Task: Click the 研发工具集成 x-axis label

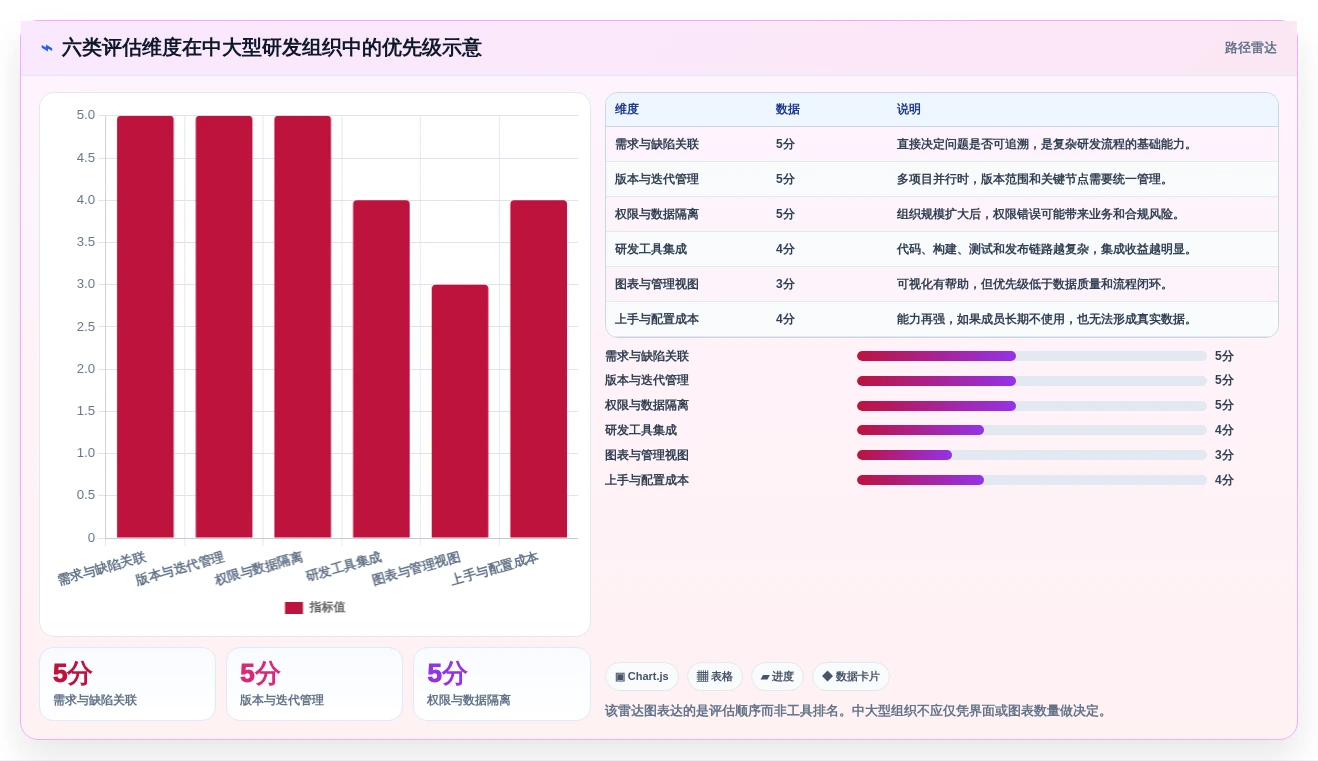Action: click(x=344, y=567)
